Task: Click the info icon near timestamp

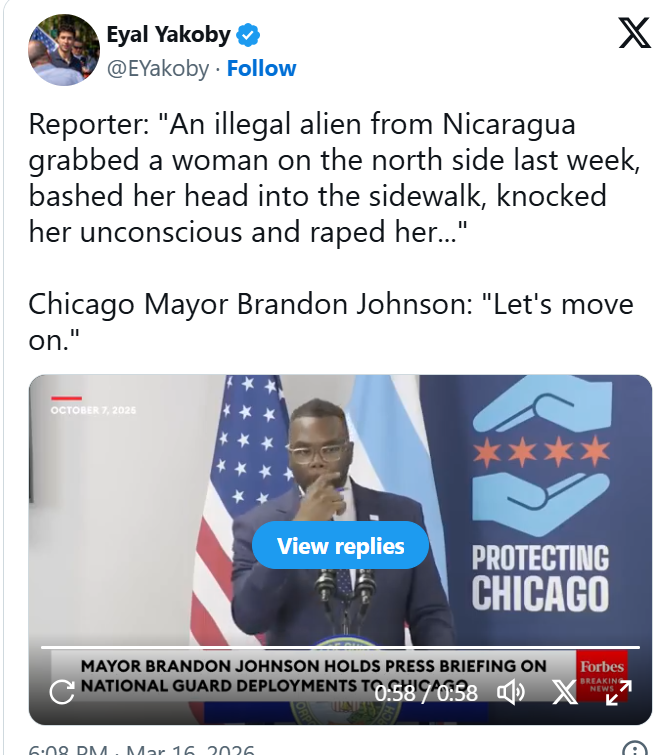Action: pyautogui.click(x=635, y=750)
